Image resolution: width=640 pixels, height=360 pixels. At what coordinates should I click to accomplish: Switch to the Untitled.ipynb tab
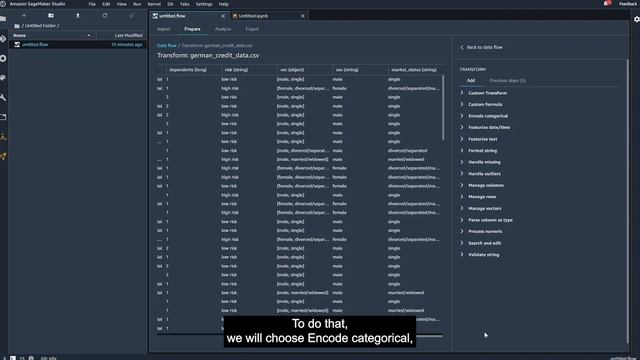(x=253, y=16)
